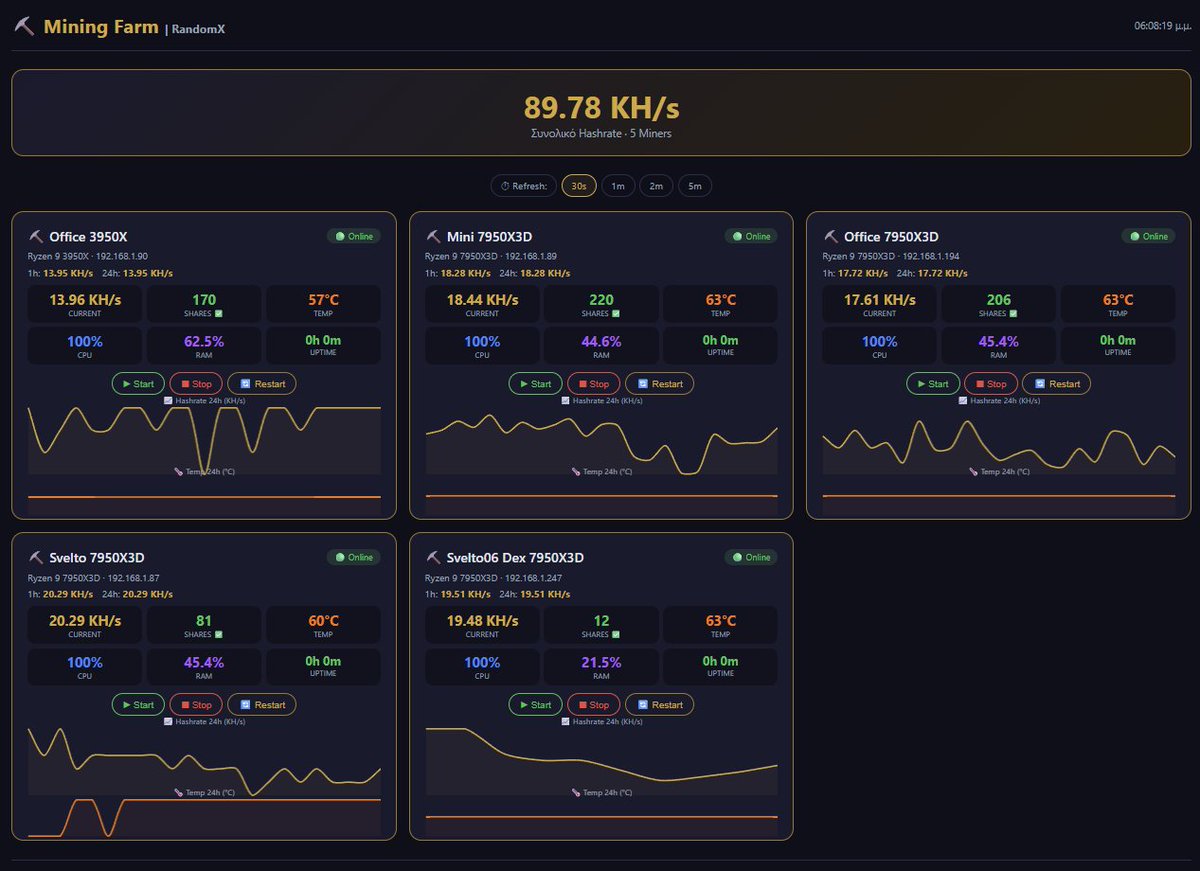1200x871 pixels.
Task: Click the Svelto 7950X3D temperature 24h chart
Action: [x=204, y=817]
